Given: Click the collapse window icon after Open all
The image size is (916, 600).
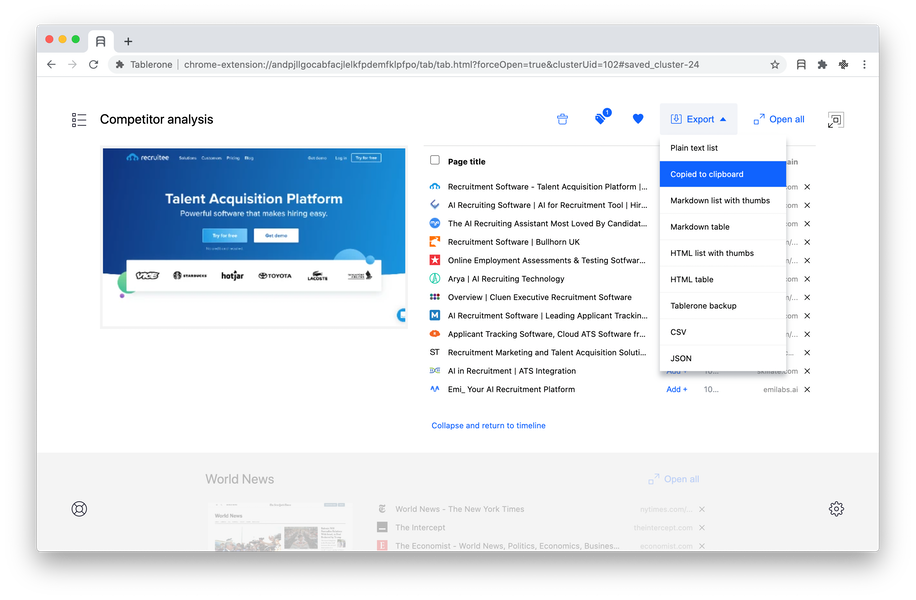Looking at the screenshot, I should coord(835,120).
